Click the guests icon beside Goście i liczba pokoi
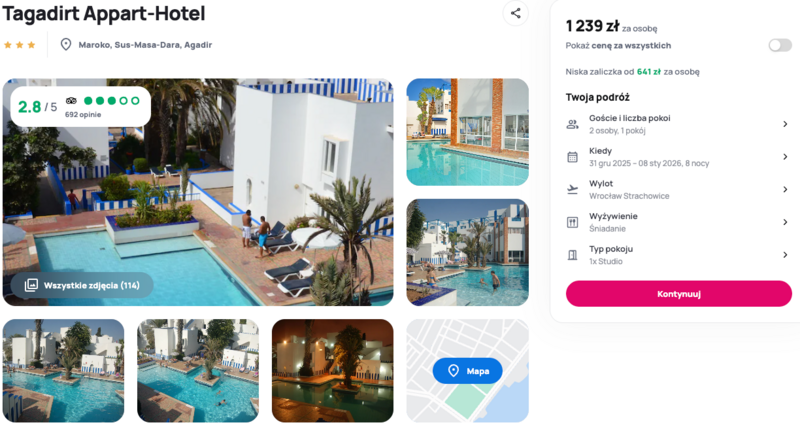This screenshot has width=800, height=429. 572,124
